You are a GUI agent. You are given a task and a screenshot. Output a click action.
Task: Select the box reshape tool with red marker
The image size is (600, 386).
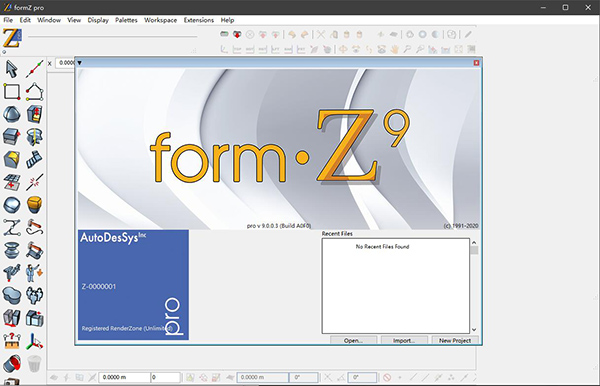click(x=11, y=137)
